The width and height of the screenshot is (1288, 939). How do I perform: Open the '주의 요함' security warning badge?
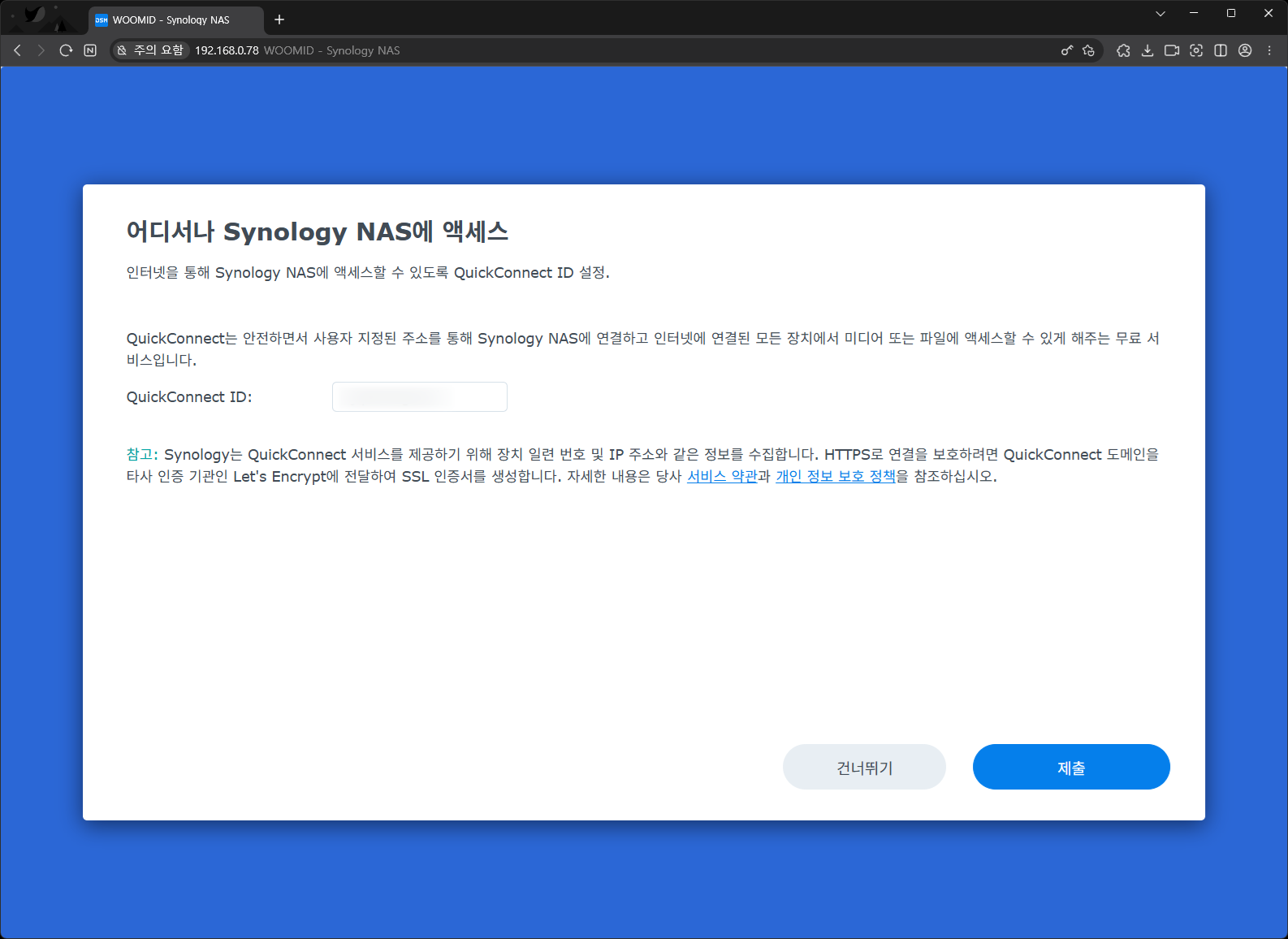[150, 50]
